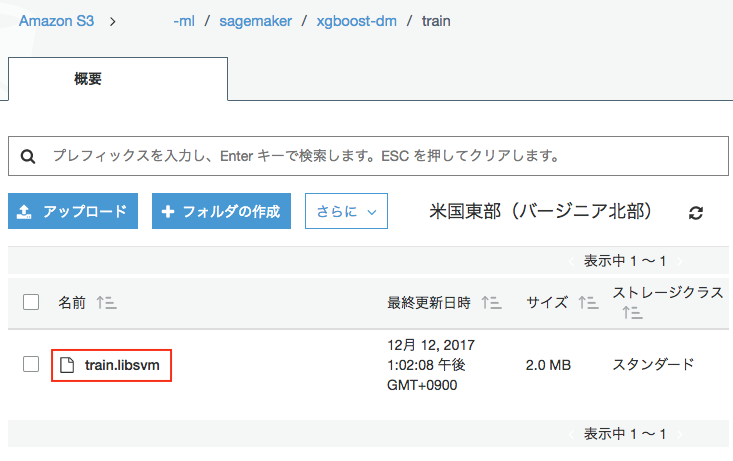Click the prefix search input field
This screenshot has height=461, width=733.
[380, 157]
